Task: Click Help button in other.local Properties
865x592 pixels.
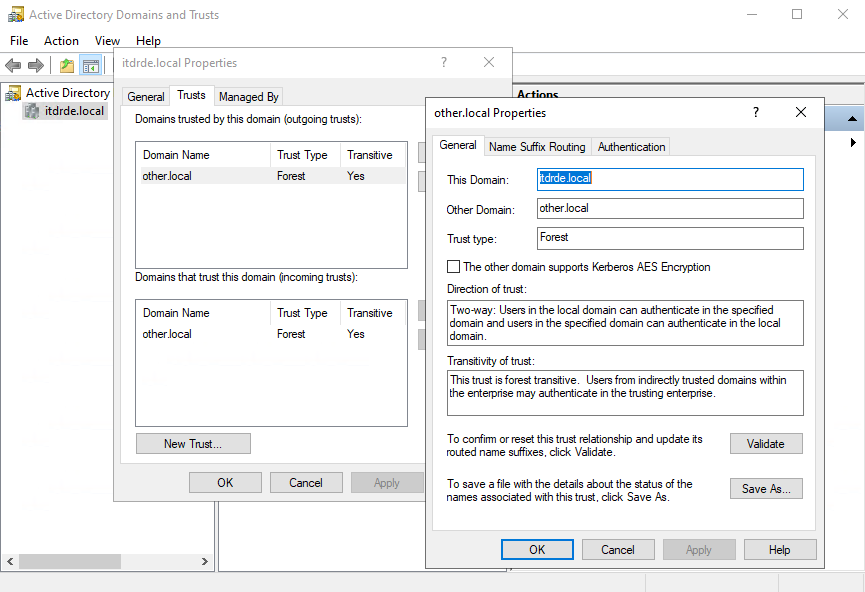Action: tap(779, 550)
